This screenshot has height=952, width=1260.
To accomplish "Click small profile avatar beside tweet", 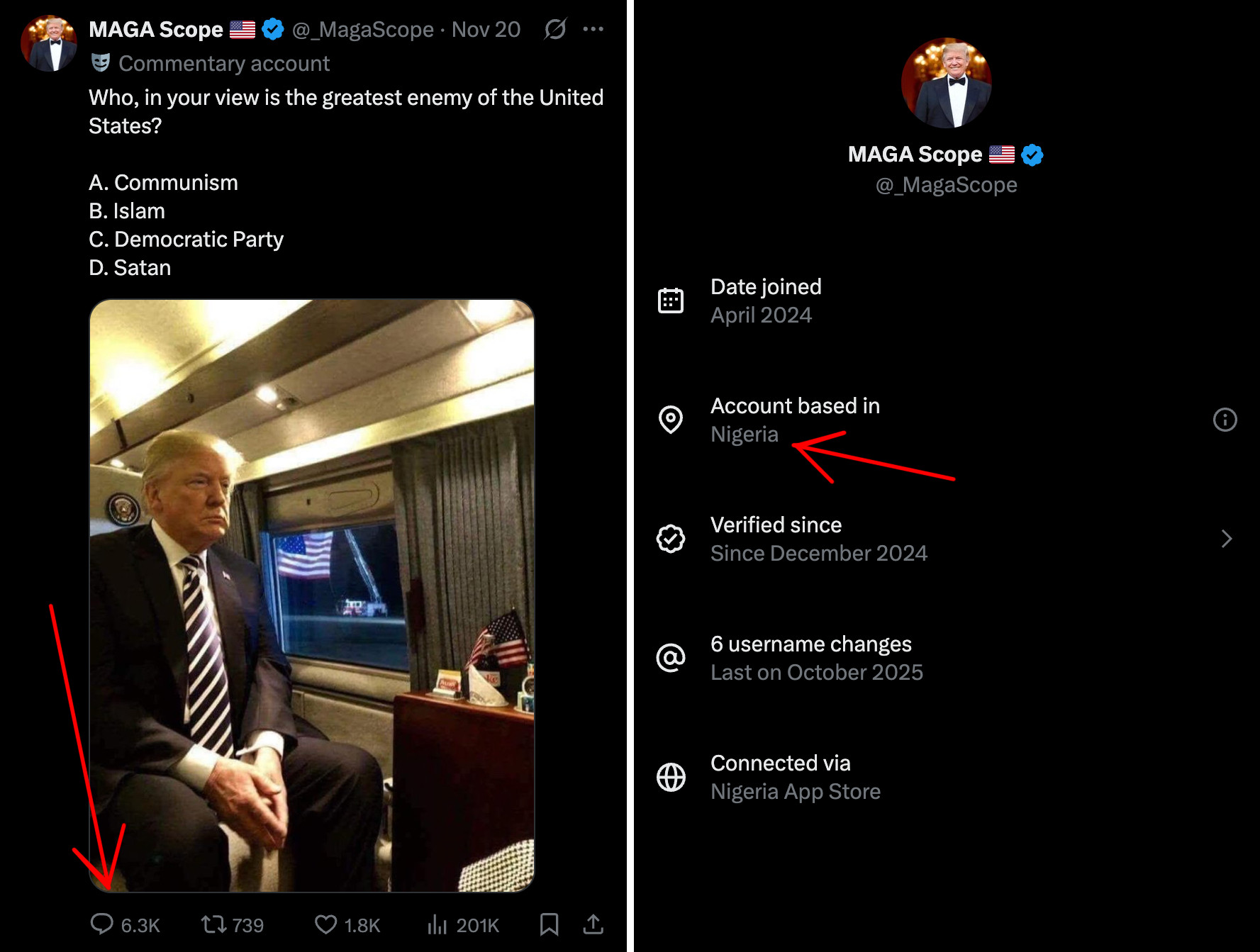I will (x=49, y=44).
